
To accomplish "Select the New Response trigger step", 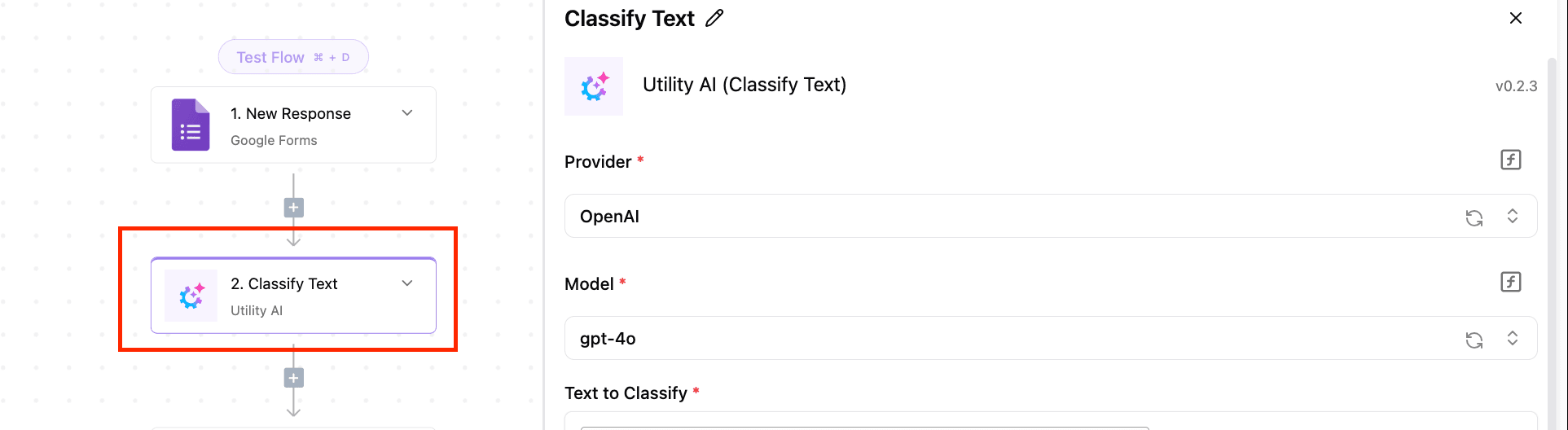I will click(x=293, y=125).
